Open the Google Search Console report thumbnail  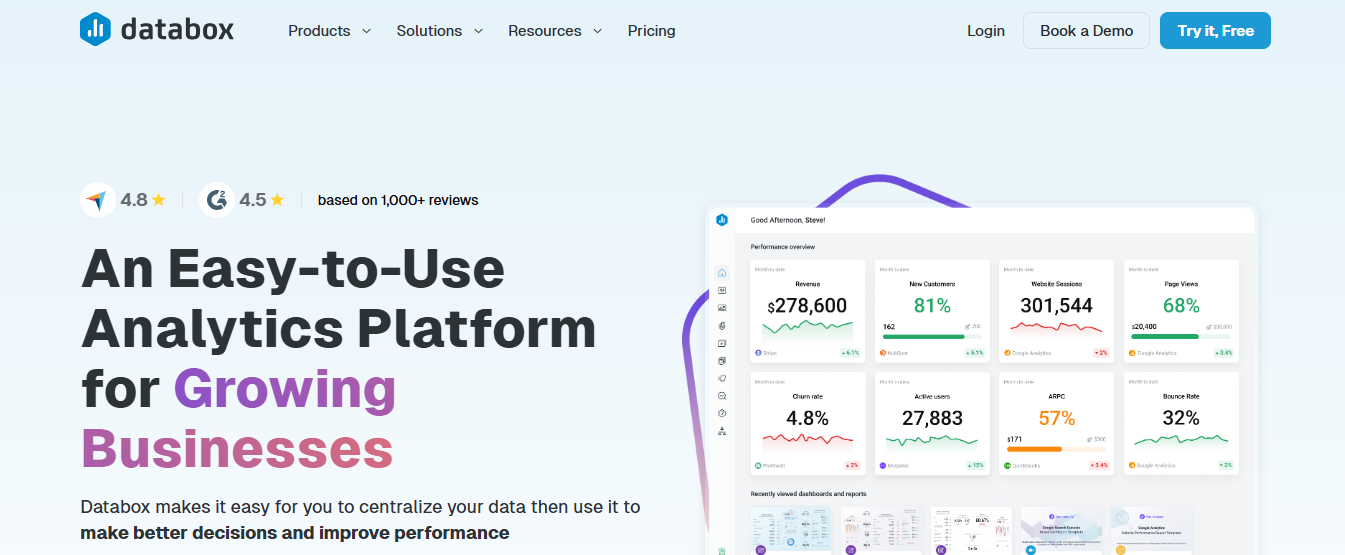click(1062, 530)
